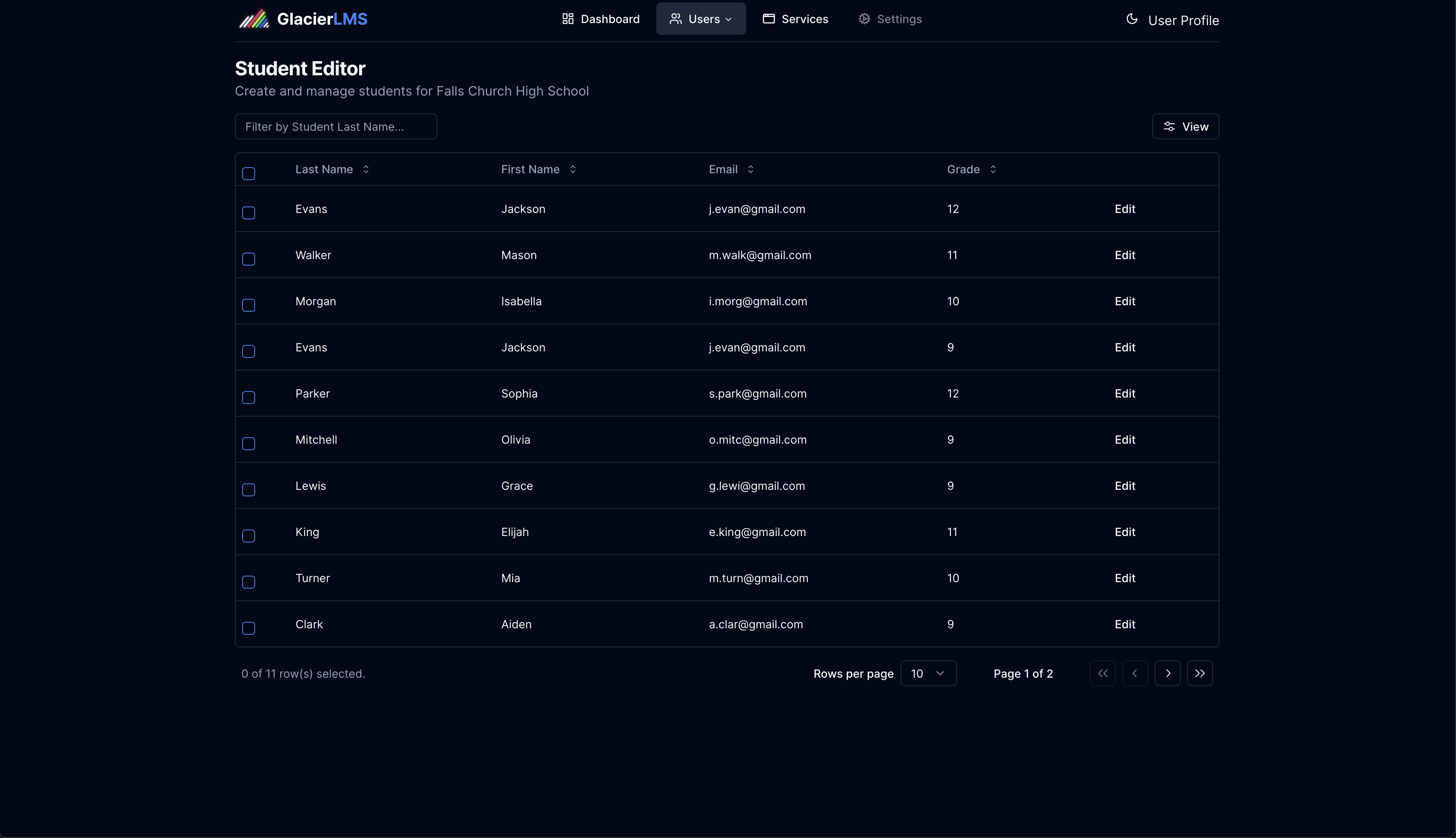Sort by Grade column arrows

993,169
